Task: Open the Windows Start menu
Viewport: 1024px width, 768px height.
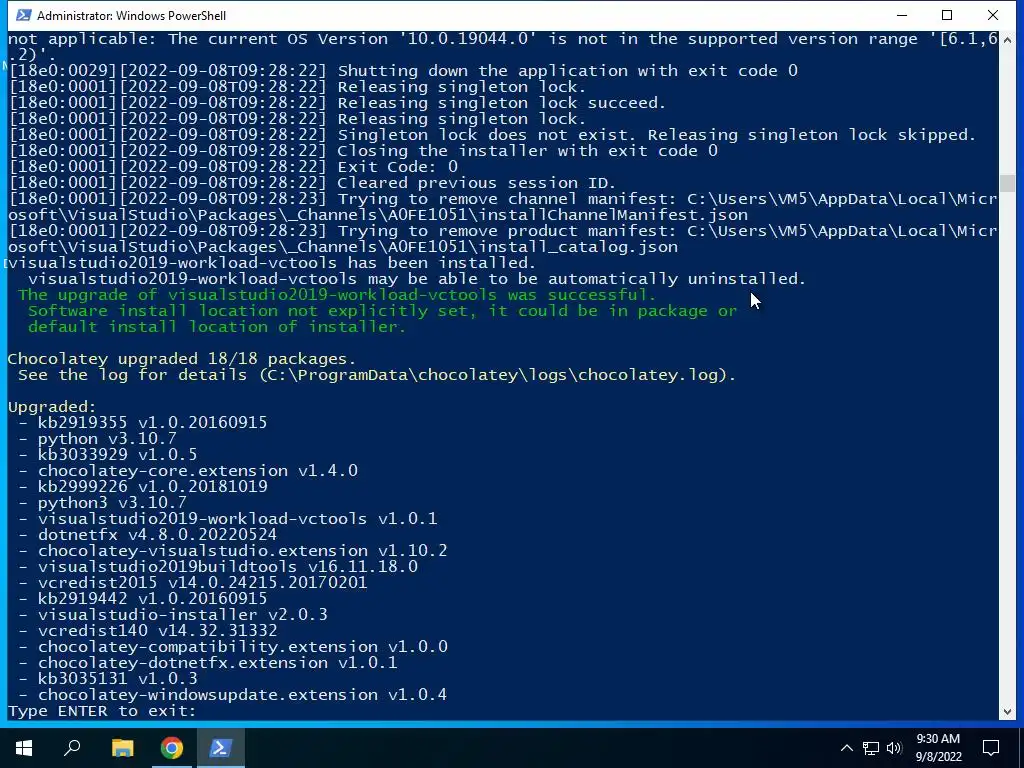Action: click(24, 748)
